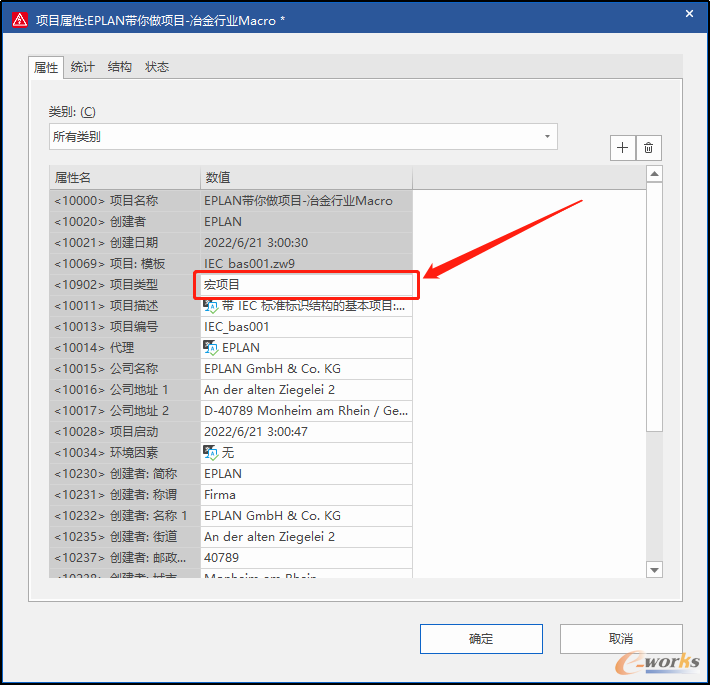Select the <10017> 公司地址 2 row label

125,411
